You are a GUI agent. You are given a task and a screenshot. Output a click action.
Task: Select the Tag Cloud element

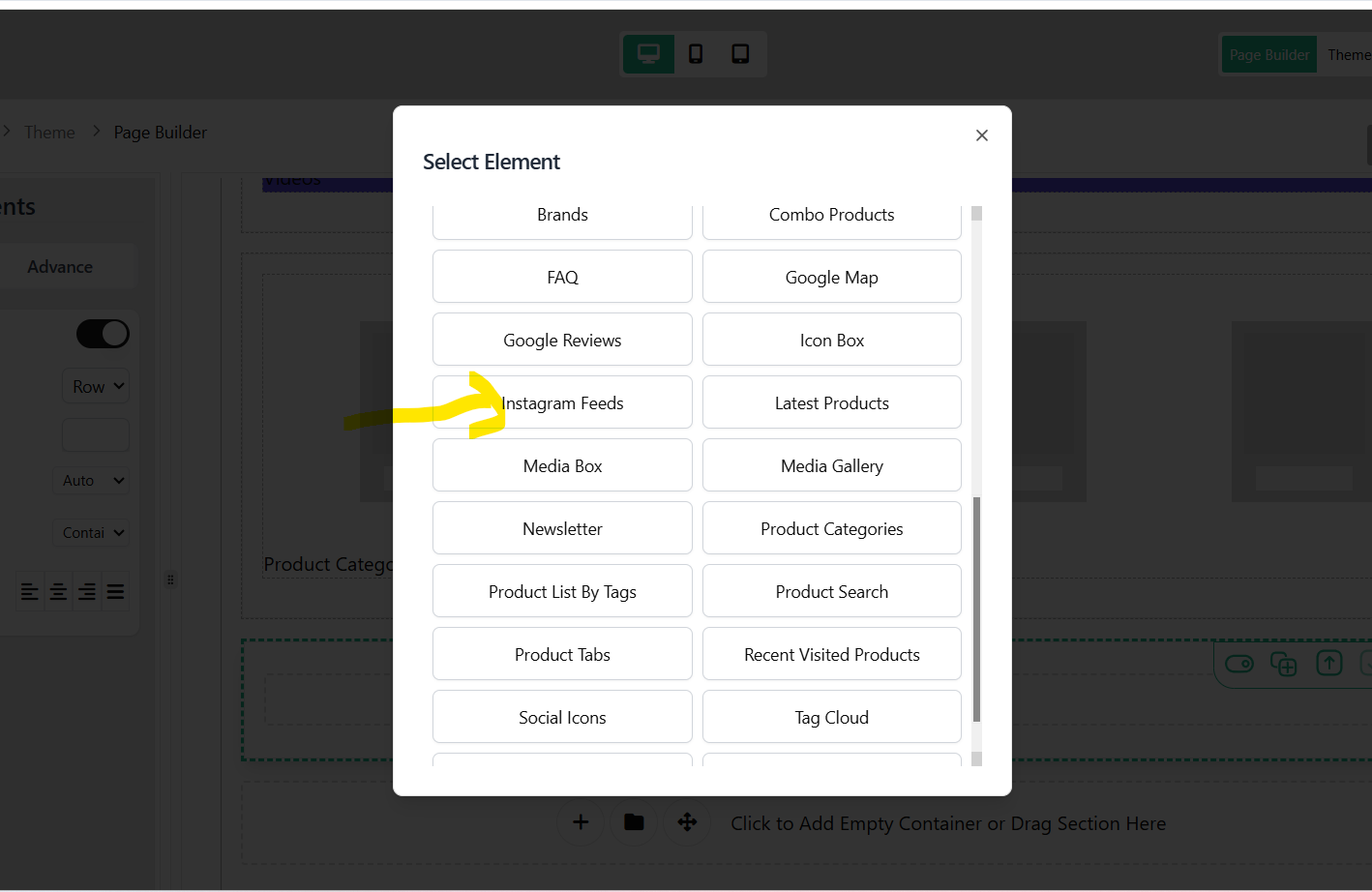[x=832, y=717]
